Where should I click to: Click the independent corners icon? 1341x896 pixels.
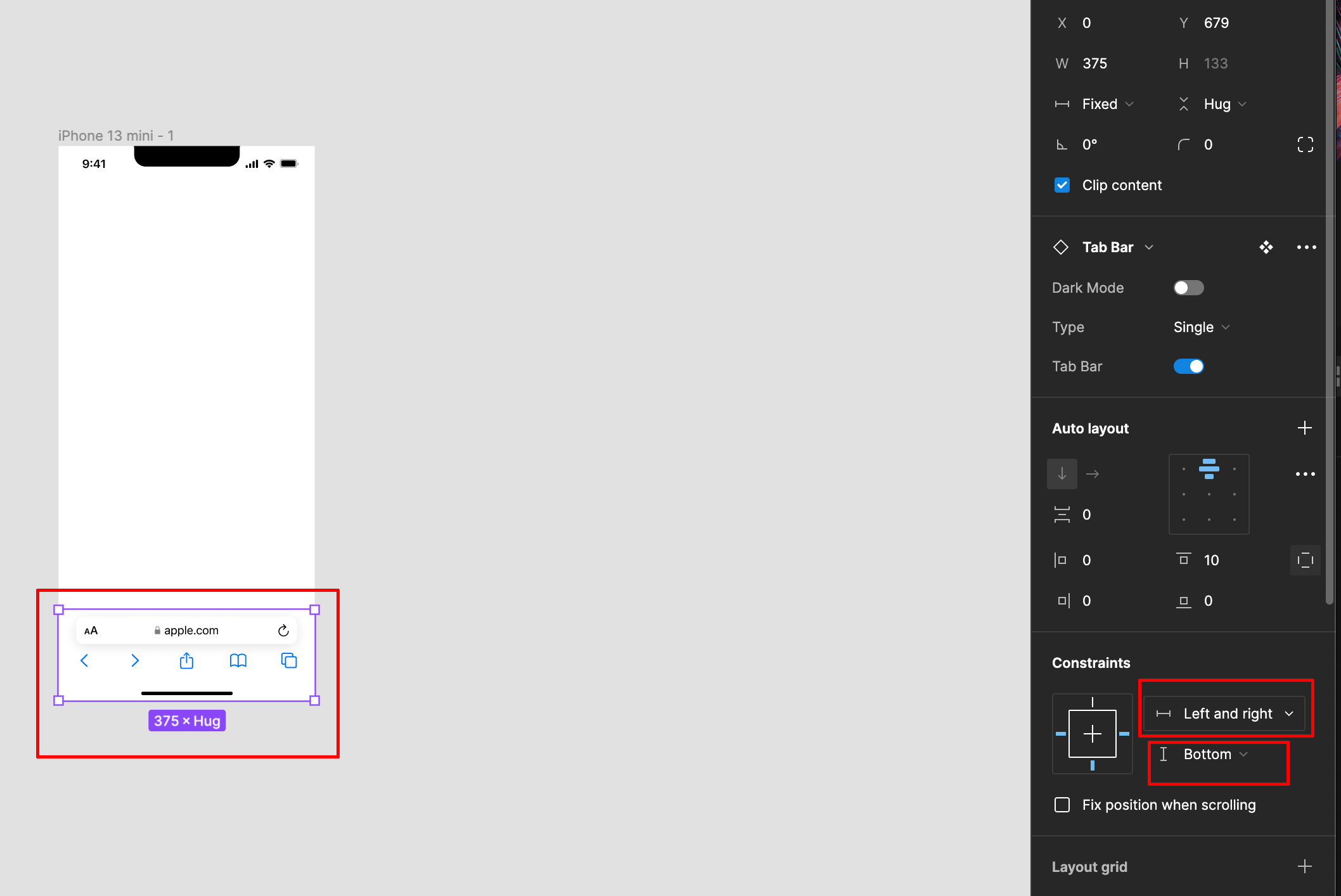tap(1305, 144)
